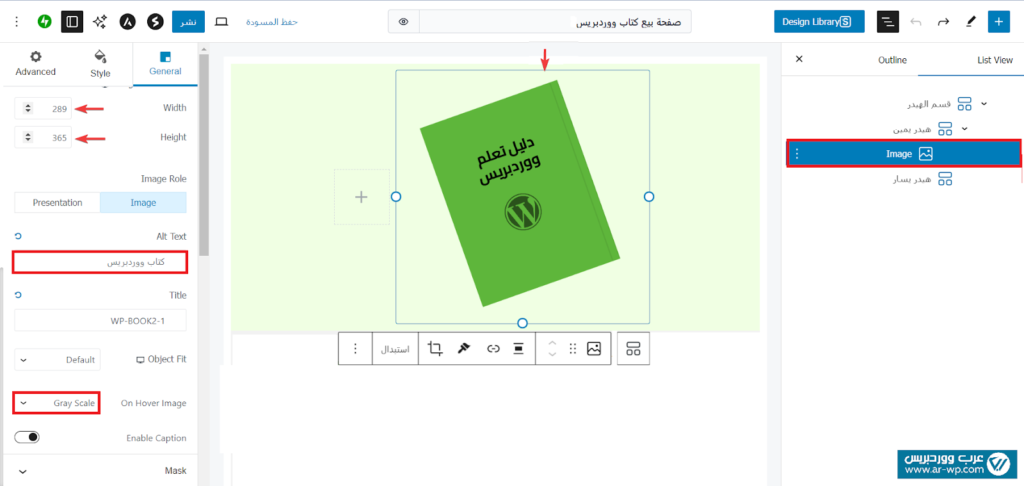1024x486 pixels.
Task: Switch to the Advanced tab
Action: click(x=36, y=64)
